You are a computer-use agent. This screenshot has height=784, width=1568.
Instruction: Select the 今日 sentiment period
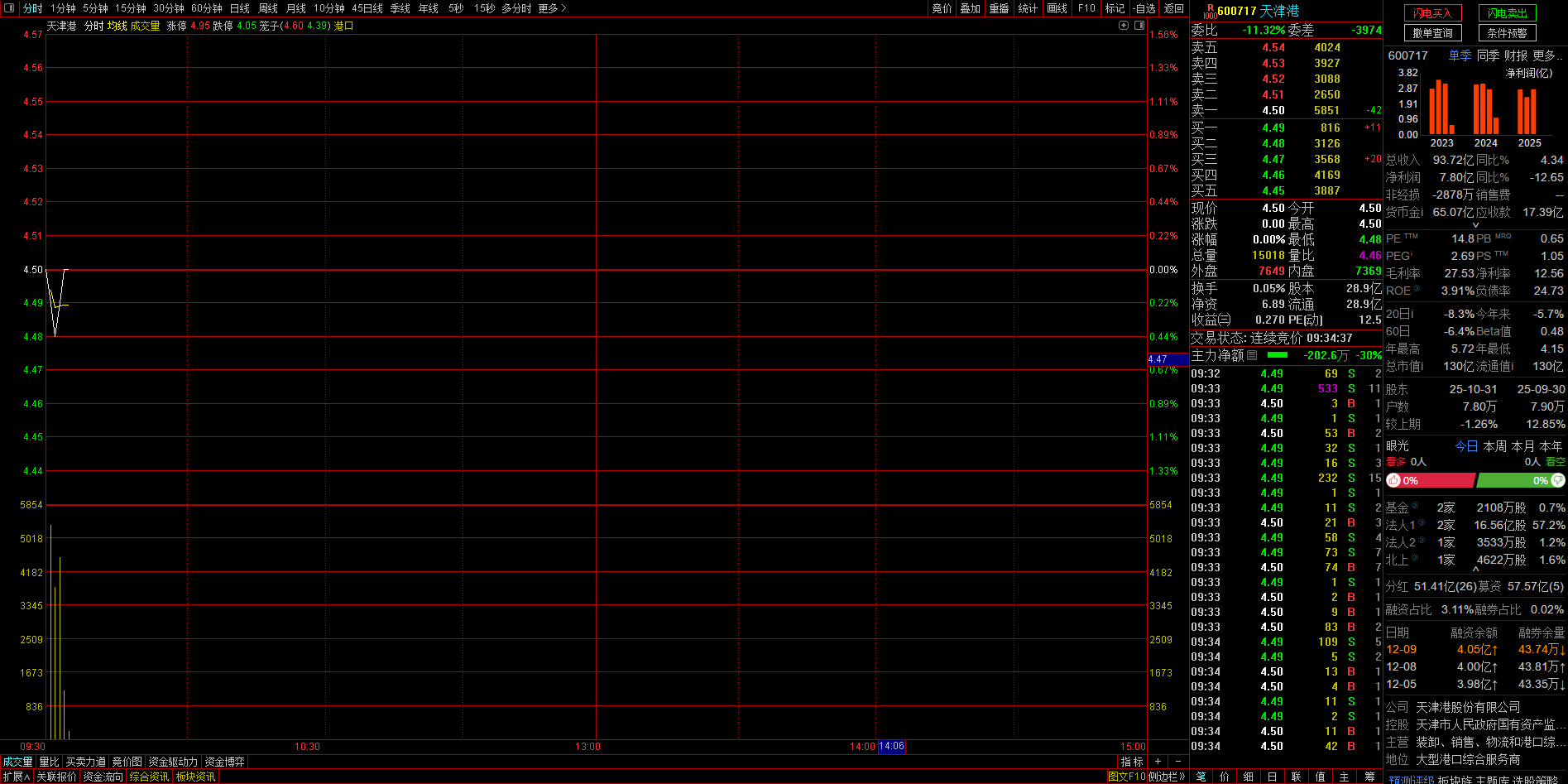point(1466,446)
